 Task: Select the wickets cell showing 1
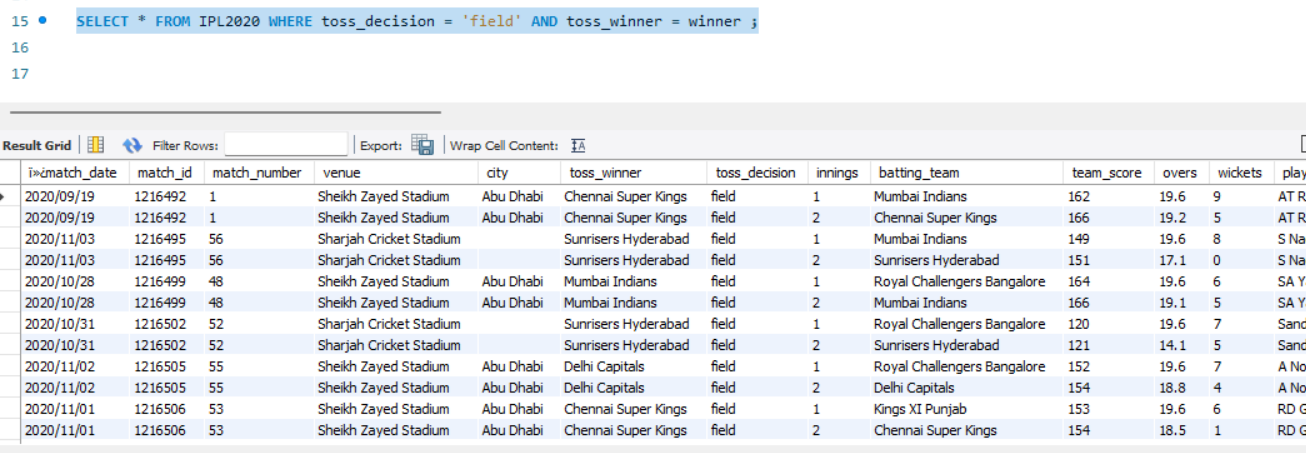click(1240, 430)
